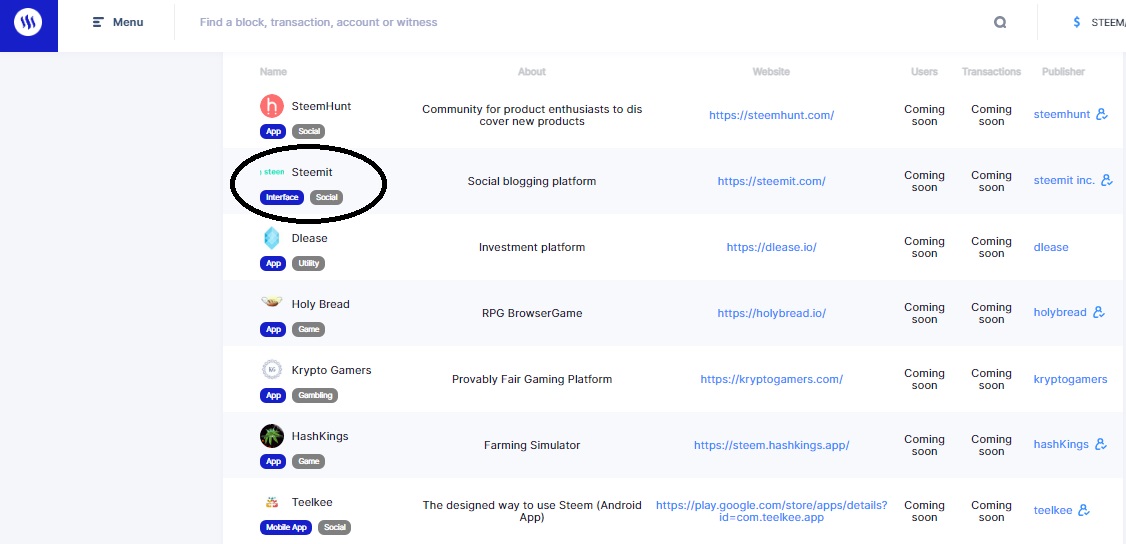Click the Teelkee app logo
The height and width of the screenshot is (544, 1126).
(271, 502)
